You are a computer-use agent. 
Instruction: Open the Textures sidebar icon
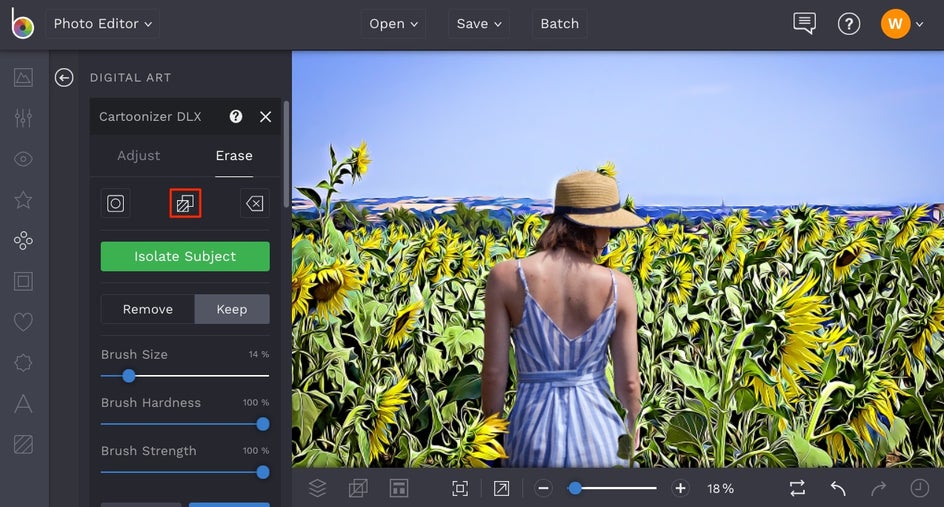(x=23, y=444)
